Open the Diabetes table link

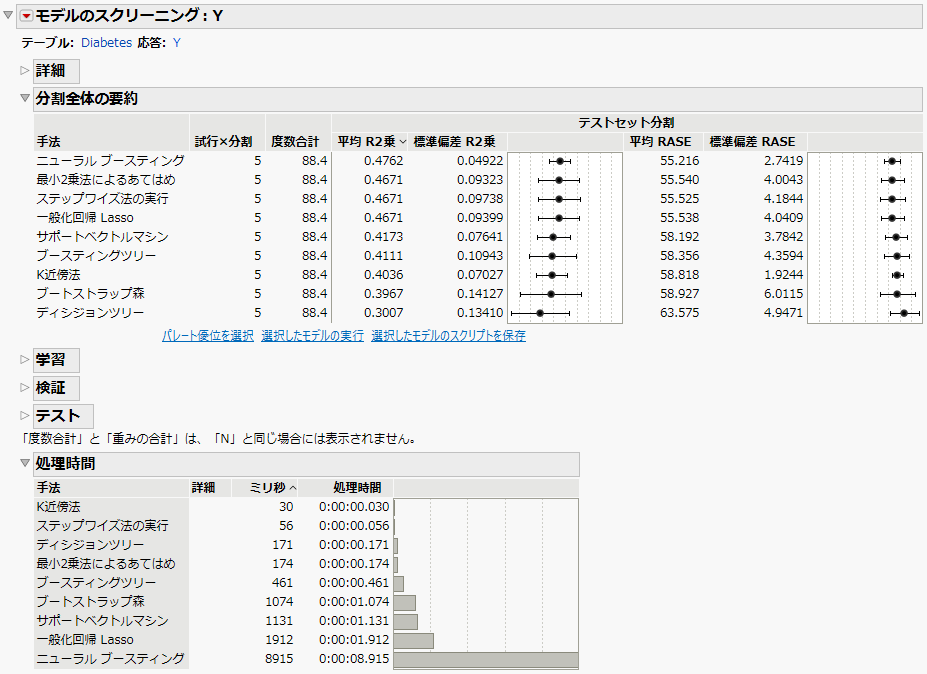tap(106, 43)
